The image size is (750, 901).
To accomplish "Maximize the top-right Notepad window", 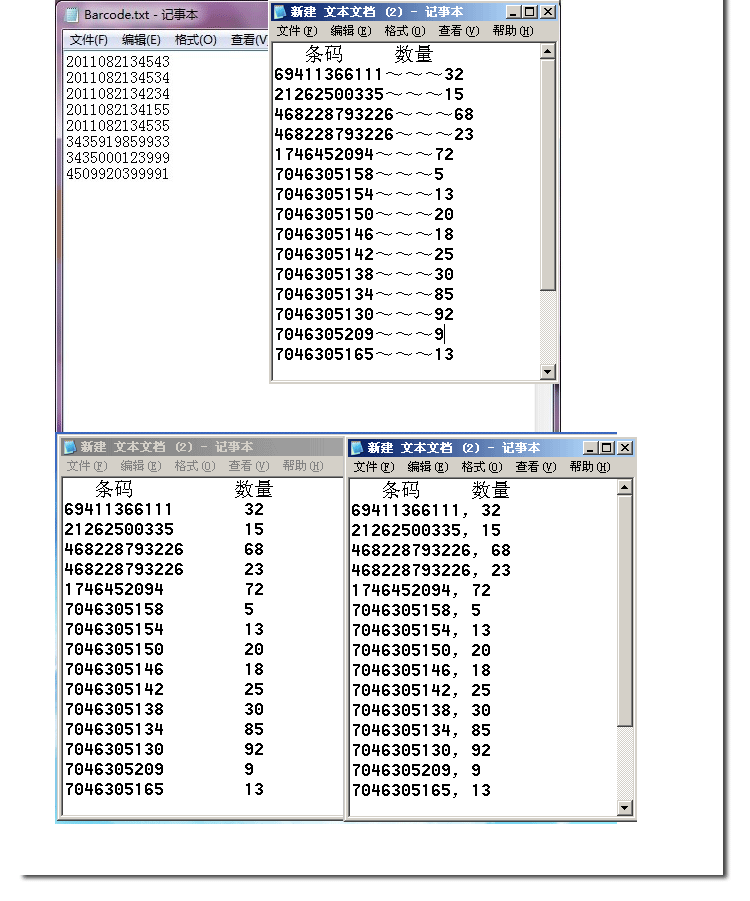I will (x=530, y=11).
